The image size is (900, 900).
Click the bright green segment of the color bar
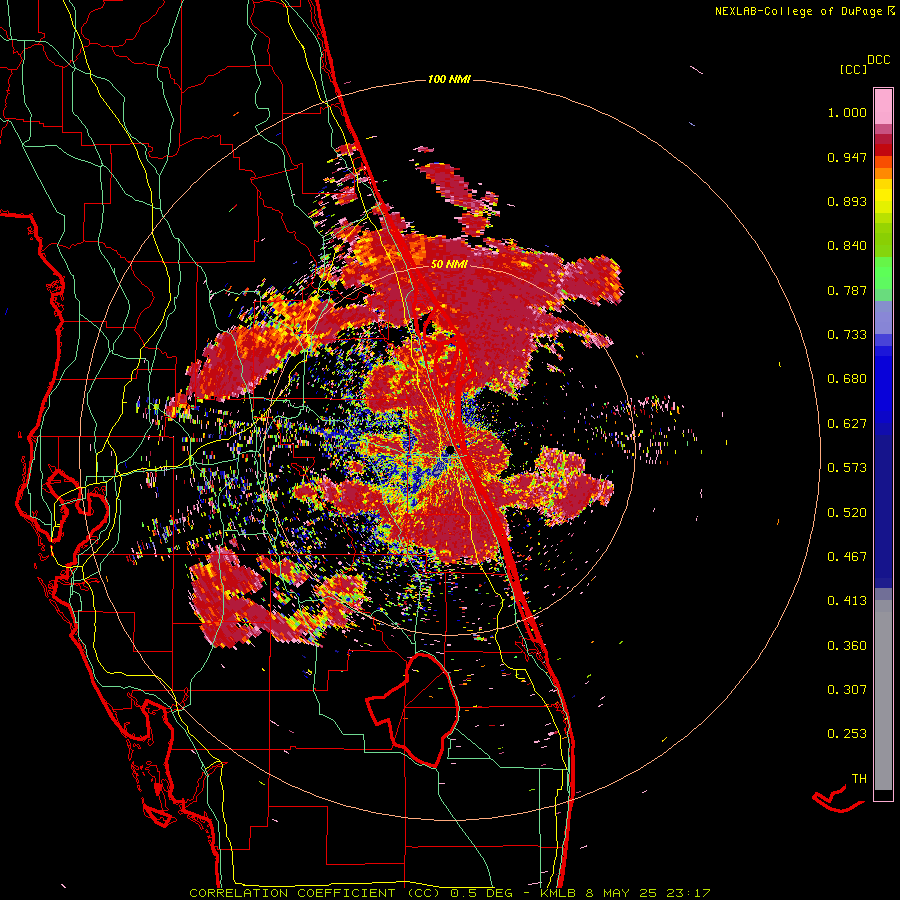pyautogui.click(x=883, y=273)
